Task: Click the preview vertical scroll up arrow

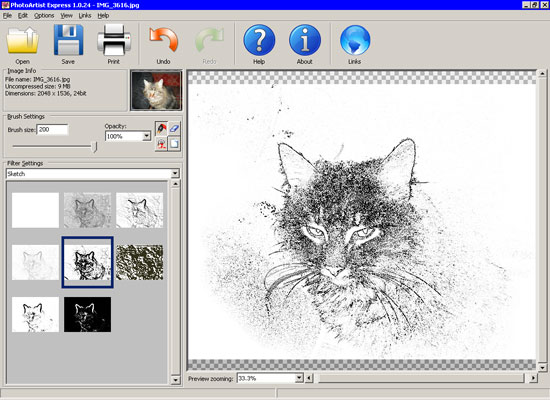Action: pyautogui.click(x=542, y=74)
